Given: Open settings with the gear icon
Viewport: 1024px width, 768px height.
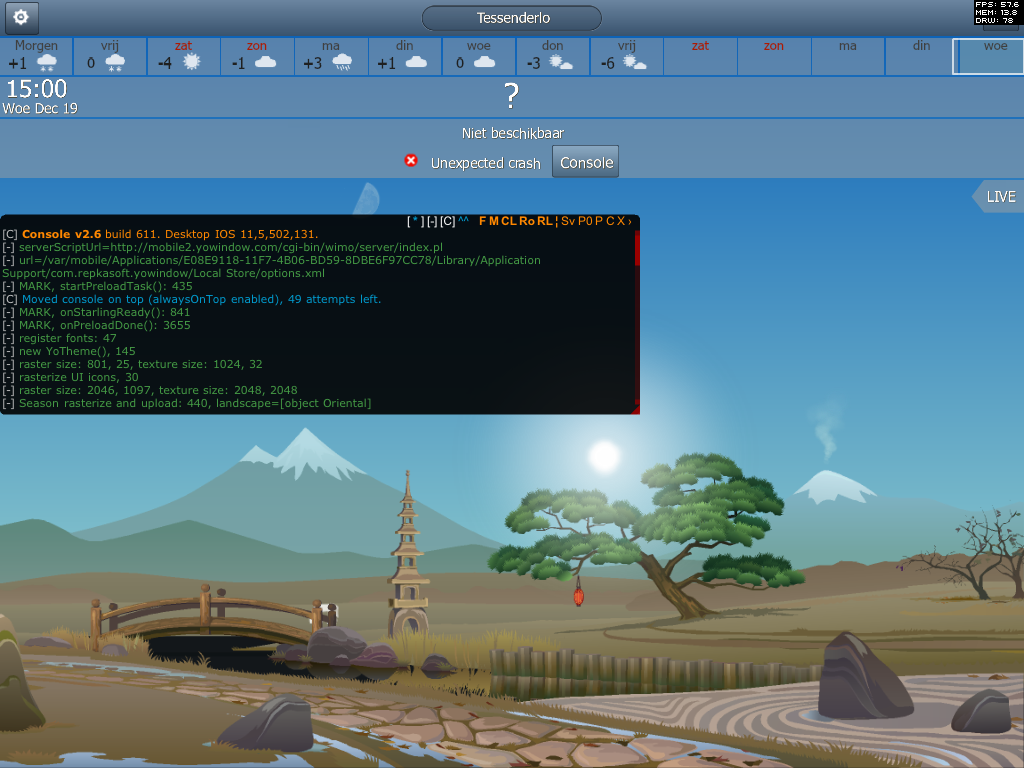Looking at the screenshot, I should 21,17.
